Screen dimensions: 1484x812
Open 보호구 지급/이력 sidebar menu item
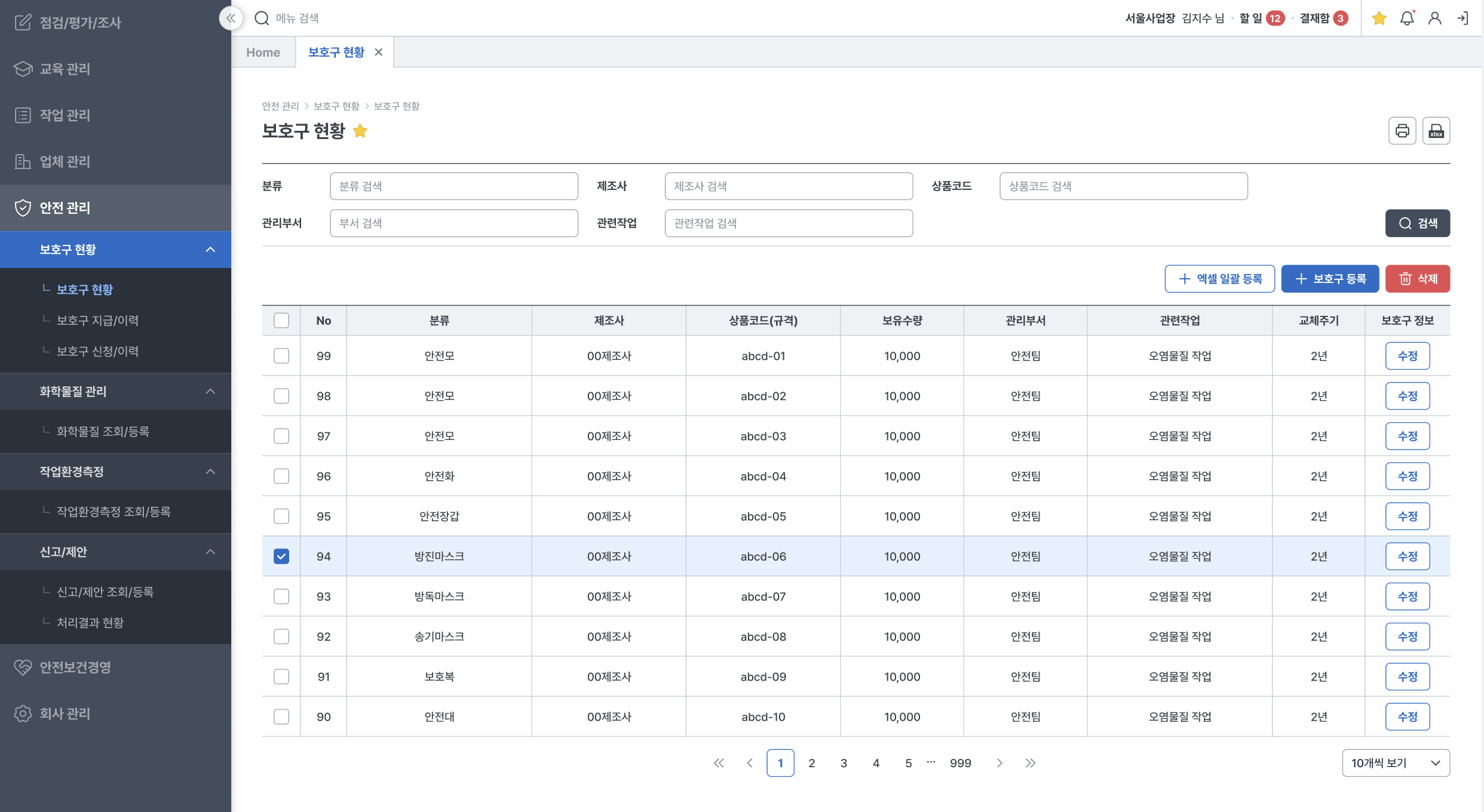[97, 321]
